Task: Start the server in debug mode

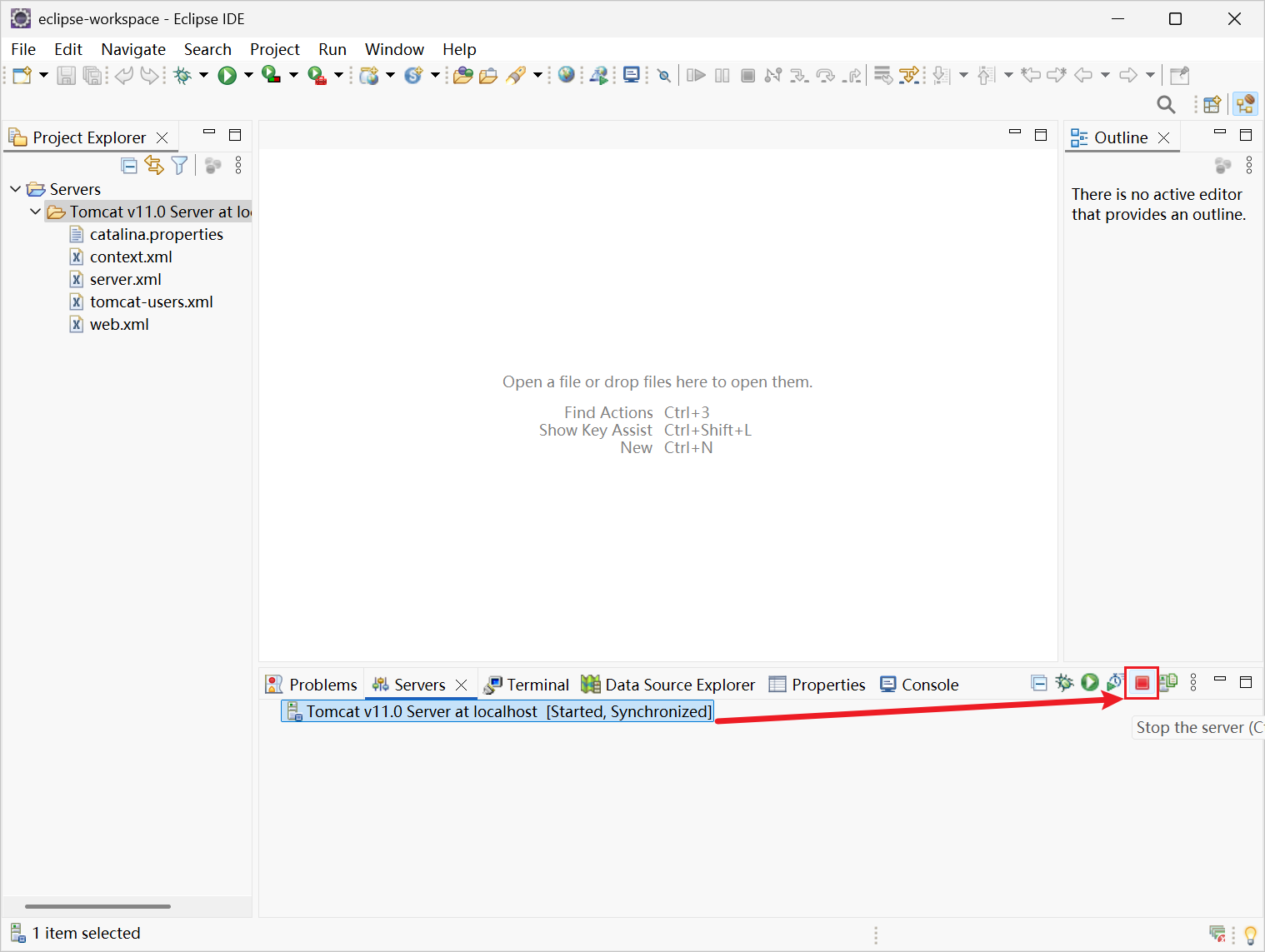Action: 1064,683
